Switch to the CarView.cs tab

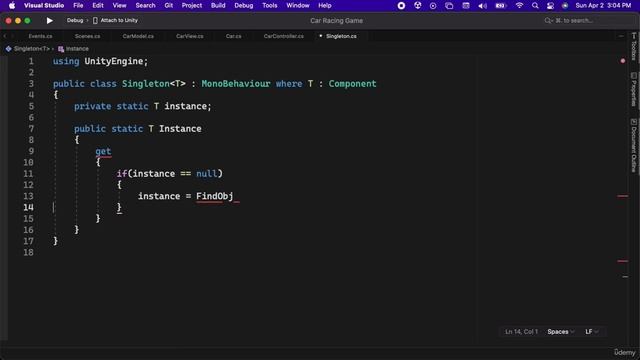click(x=189, y=36)
